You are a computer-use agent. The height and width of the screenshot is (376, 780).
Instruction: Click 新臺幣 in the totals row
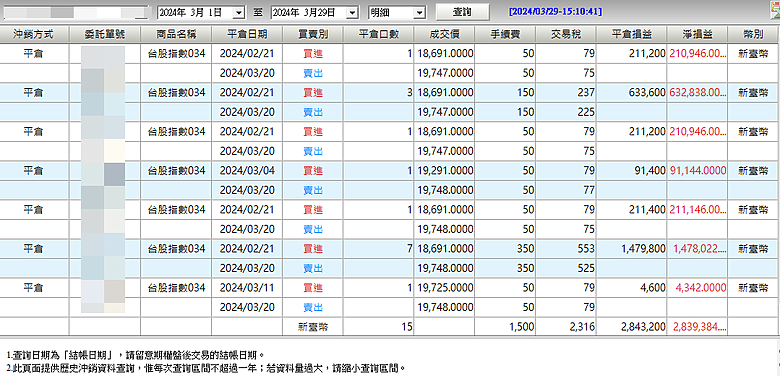(313, 327)
